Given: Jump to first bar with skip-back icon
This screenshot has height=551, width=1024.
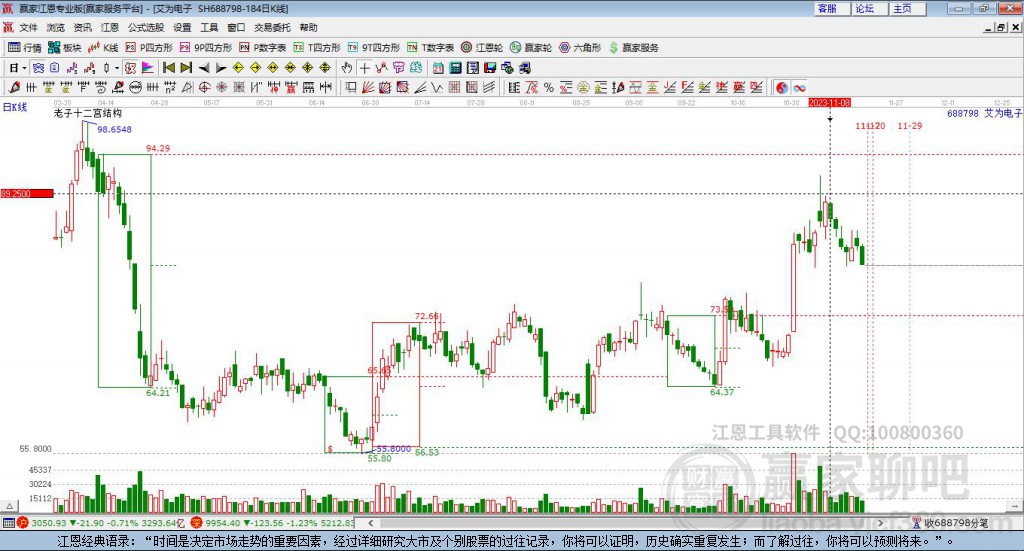Looking at the screenshot, I should [x=168, y=68].
